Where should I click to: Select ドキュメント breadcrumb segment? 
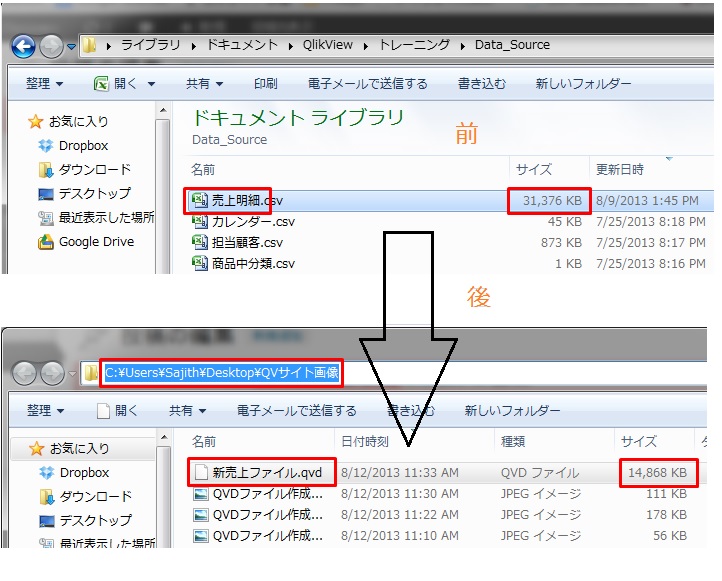pos(242,45)
